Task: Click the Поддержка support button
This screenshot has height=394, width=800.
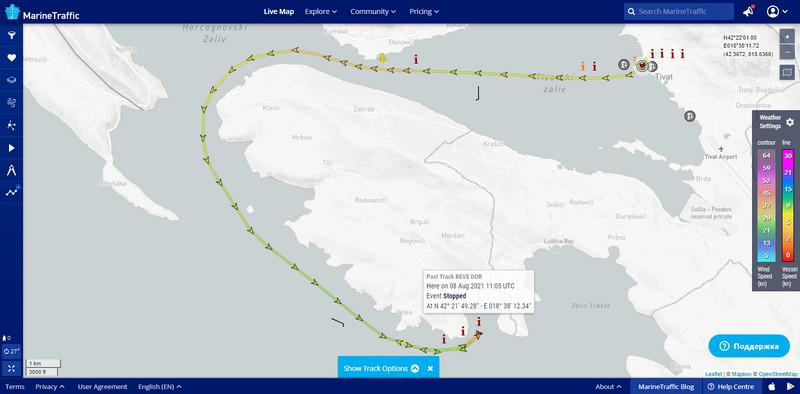Action: tap(749, 346)
